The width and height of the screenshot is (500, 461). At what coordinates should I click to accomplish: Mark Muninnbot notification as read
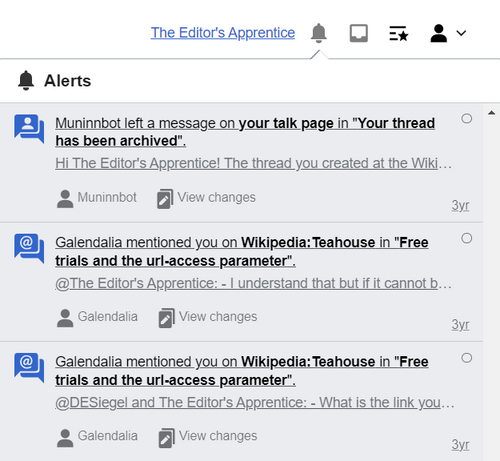coord(467,118)
